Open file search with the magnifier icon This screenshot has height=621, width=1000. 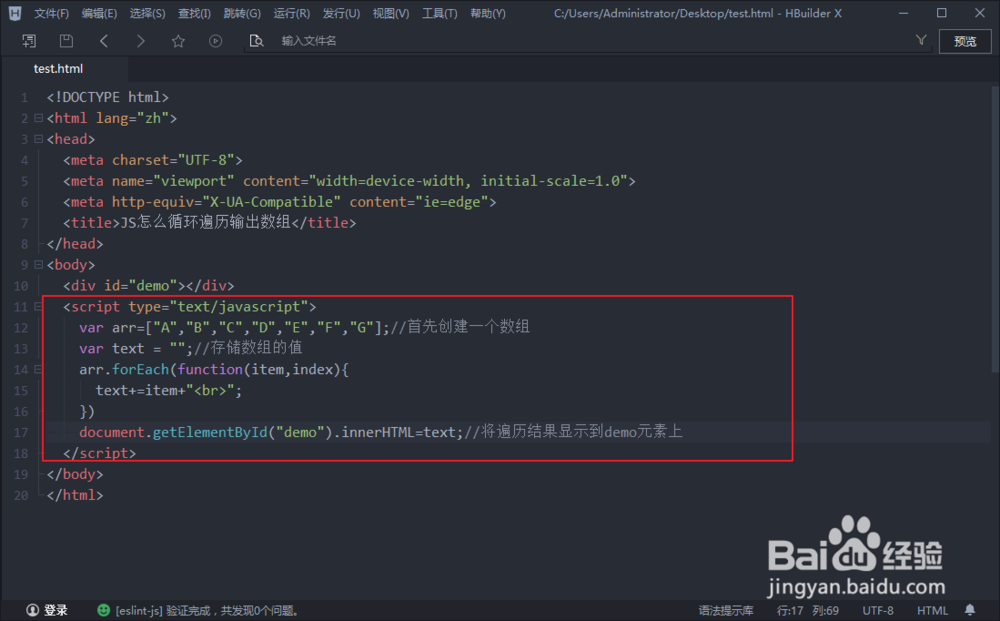[x=256, y=40]
